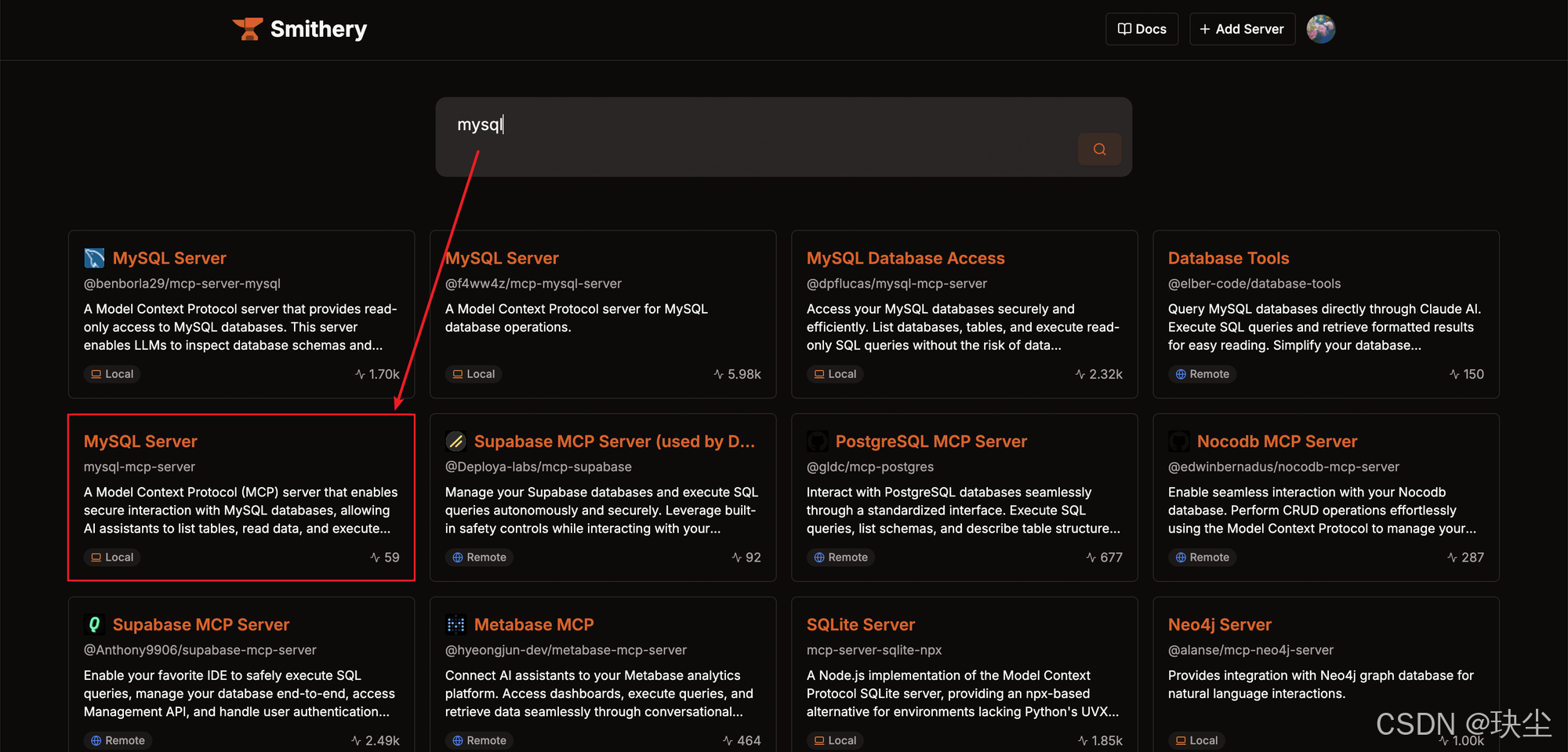Click @elber-code/database-tools text
This screenshot has height=752, width=1568.
pyautogui.click(x=1254, y=283)
